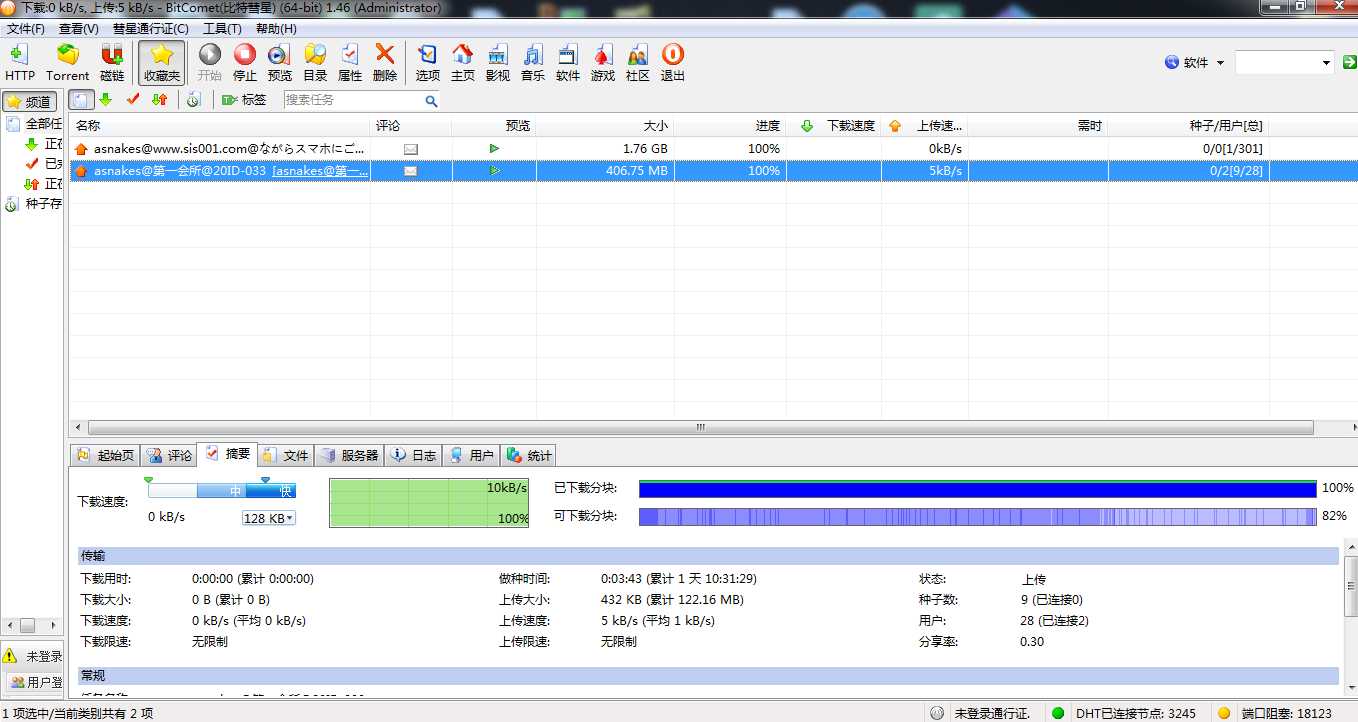The width and height of the screenshot is (1358, 722).
Task: Open the asnakes@第一 link in selected row
Action: point(321,171)
